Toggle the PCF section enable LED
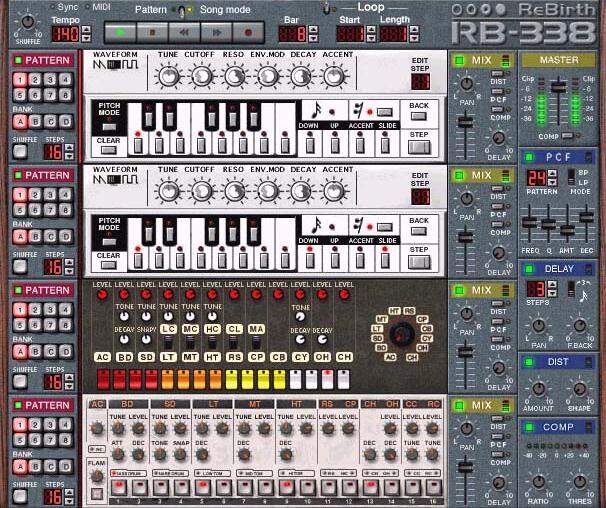Image resolution: width=606 pixels, height=508 pixels. point(529,157)
